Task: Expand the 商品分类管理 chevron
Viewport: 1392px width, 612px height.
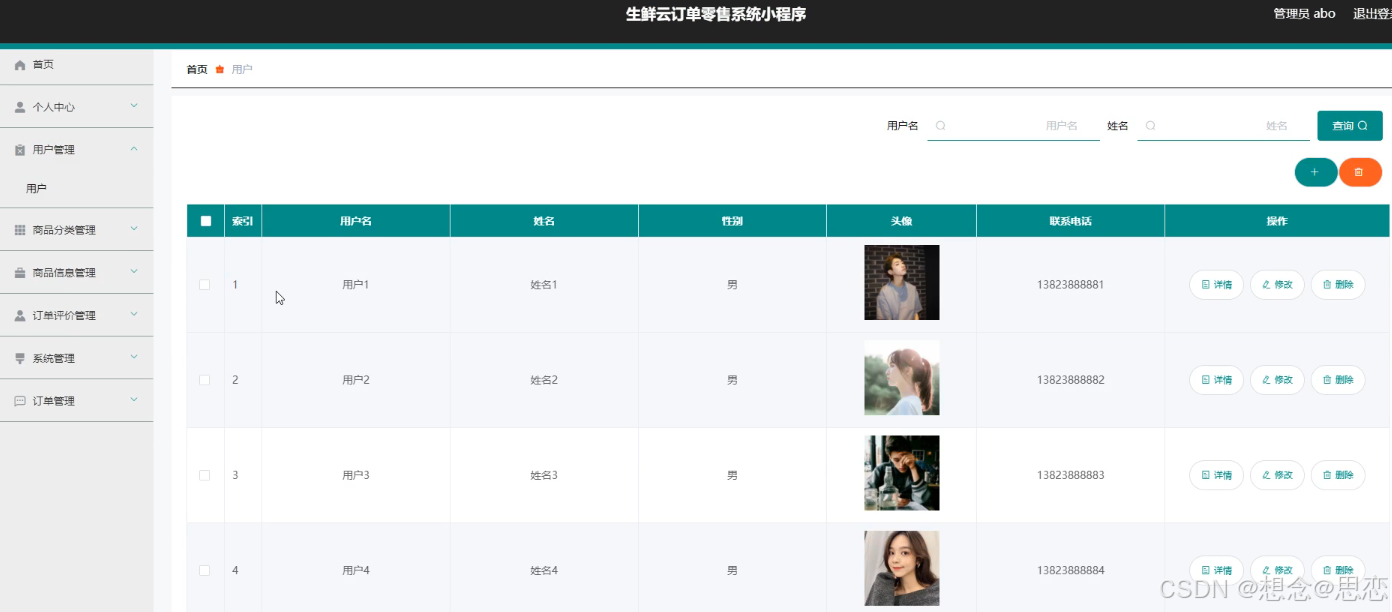Action: [x=134, y=229]
